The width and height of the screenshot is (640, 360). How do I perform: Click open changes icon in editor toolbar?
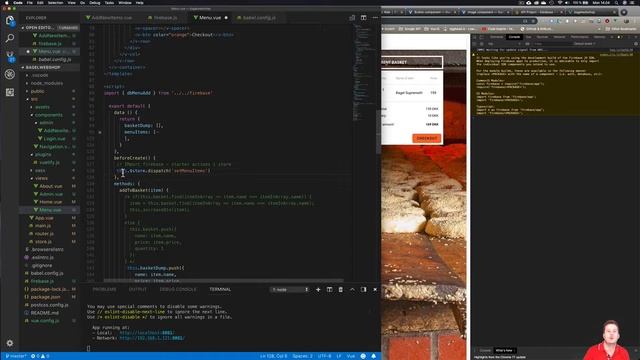point(352,18)
